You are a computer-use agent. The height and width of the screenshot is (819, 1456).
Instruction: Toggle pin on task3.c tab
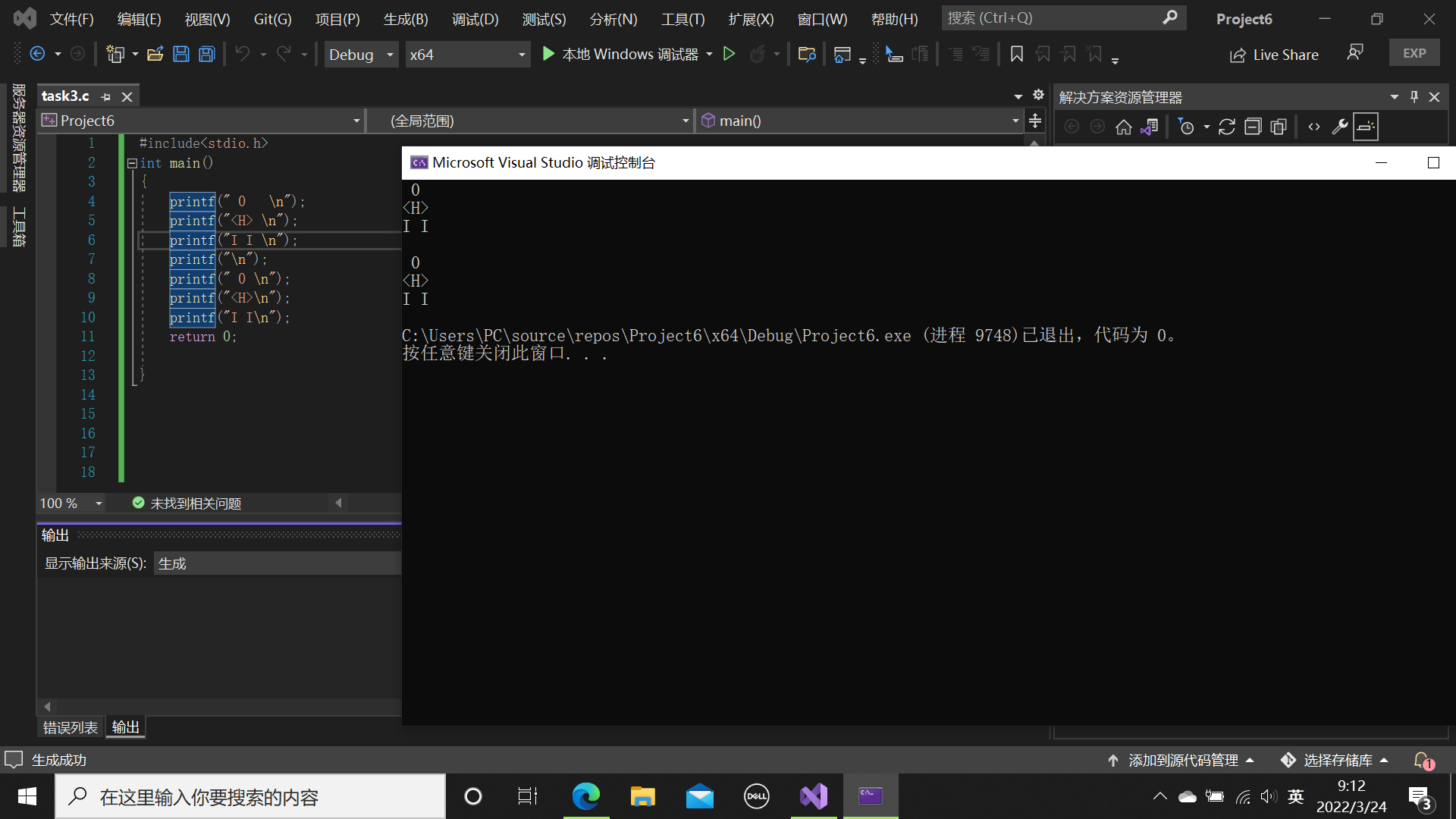(106, 97)
